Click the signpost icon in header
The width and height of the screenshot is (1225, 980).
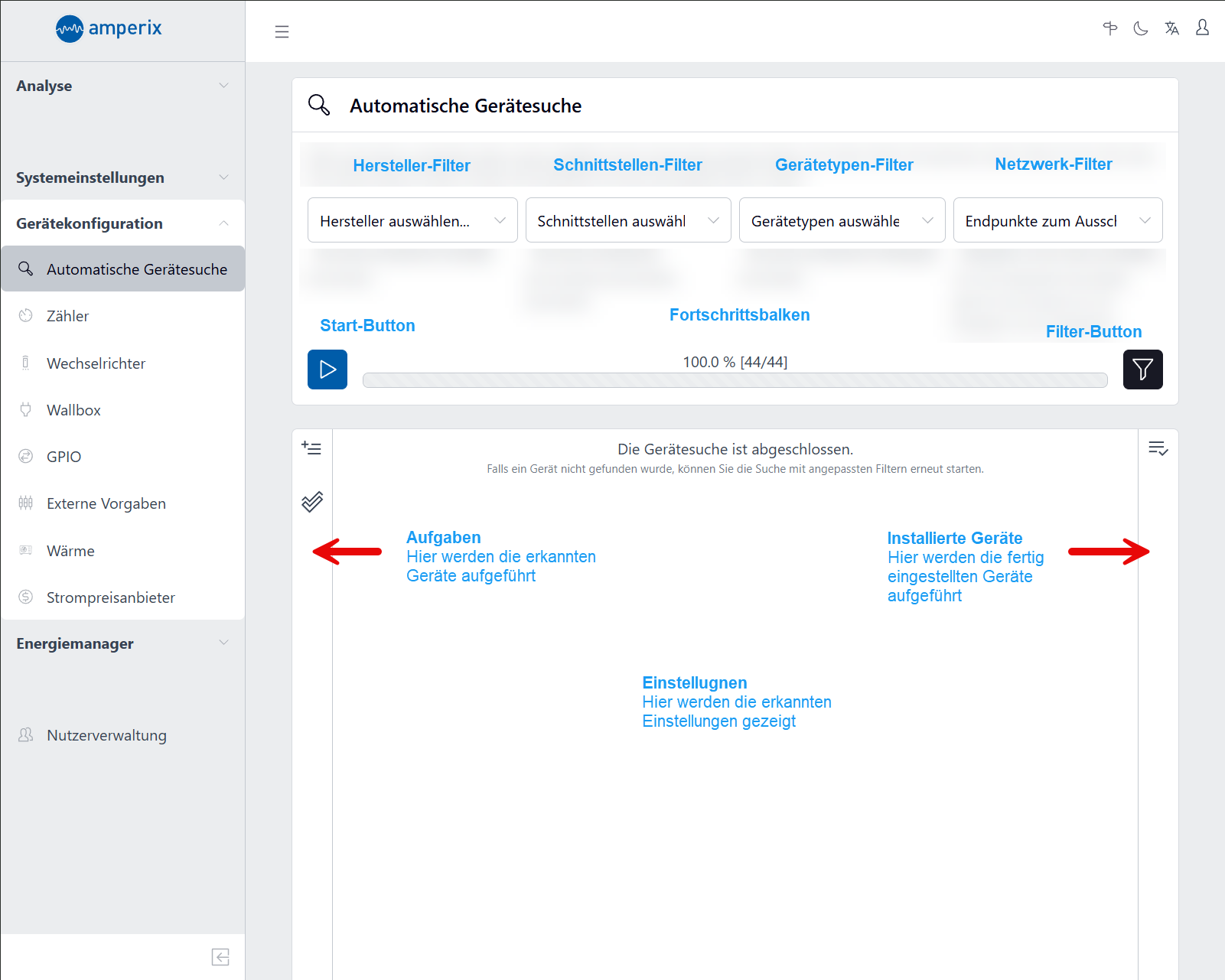[1110, 29]
